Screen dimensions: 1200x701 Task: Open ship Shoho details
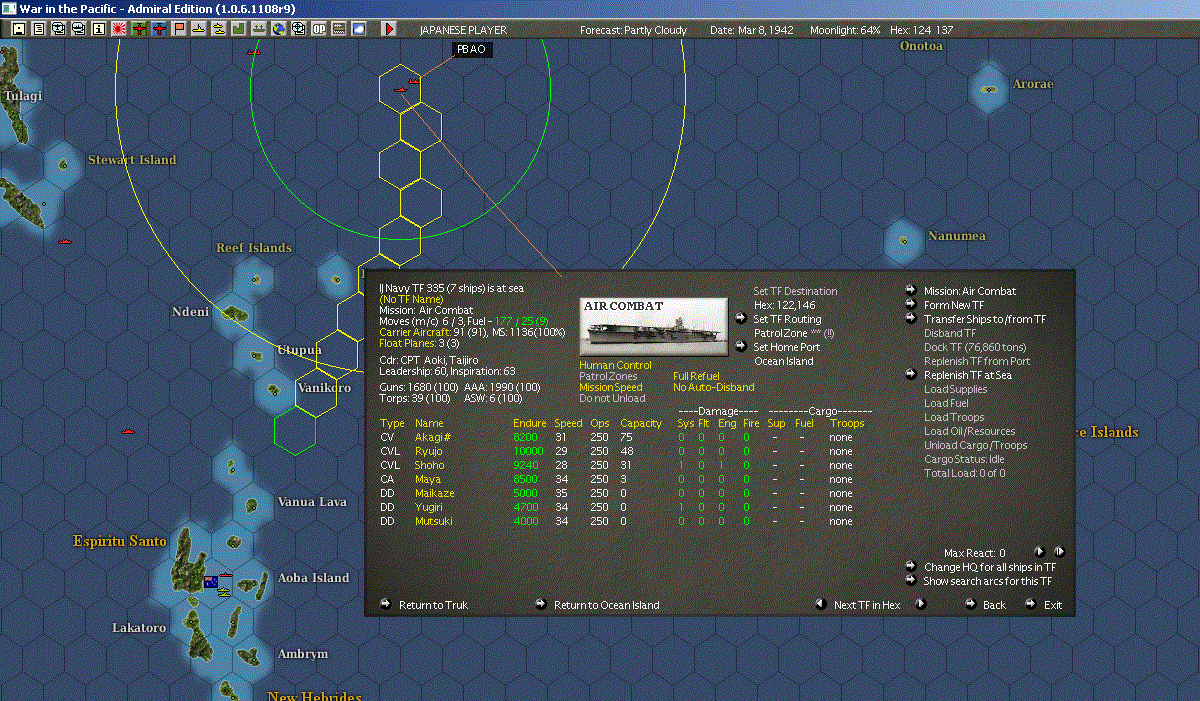[x=430, y=465]
